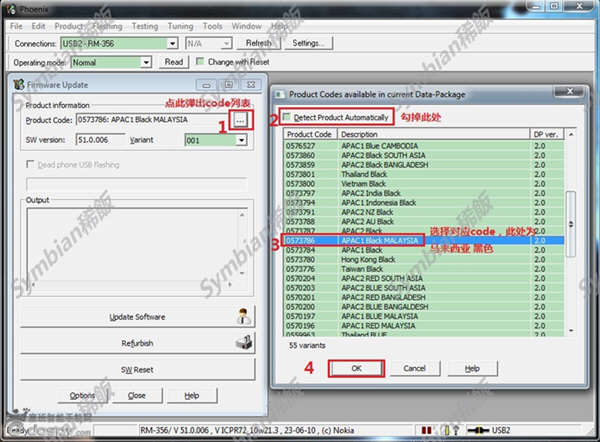The width and height of the screenshot is (600, 442).
Task: Uncheck Detect Product Automatically
Action: [287, 117]
